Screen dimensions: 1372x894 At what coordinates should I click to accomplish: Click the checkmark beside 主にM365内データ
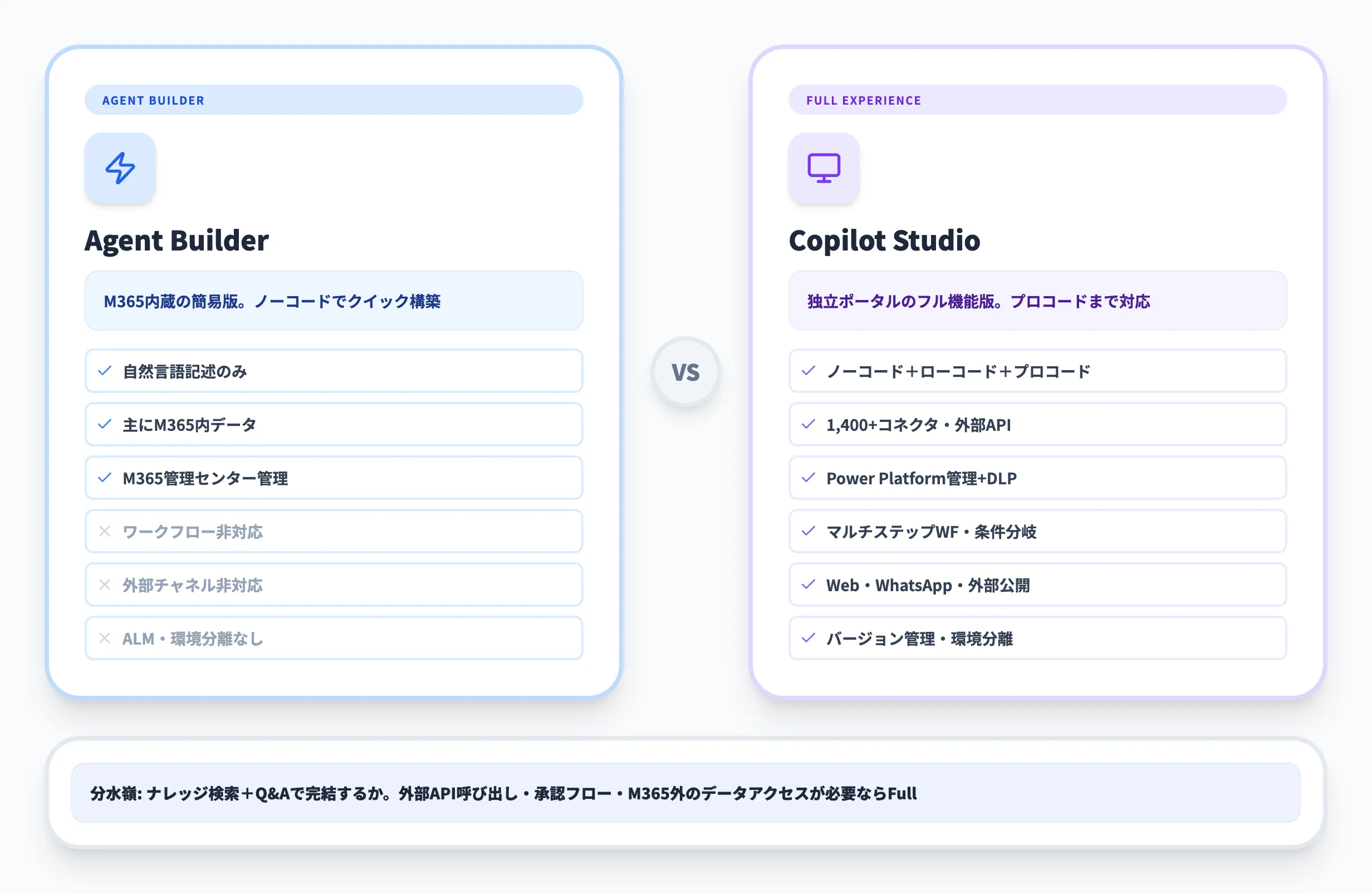pos(105,424)
